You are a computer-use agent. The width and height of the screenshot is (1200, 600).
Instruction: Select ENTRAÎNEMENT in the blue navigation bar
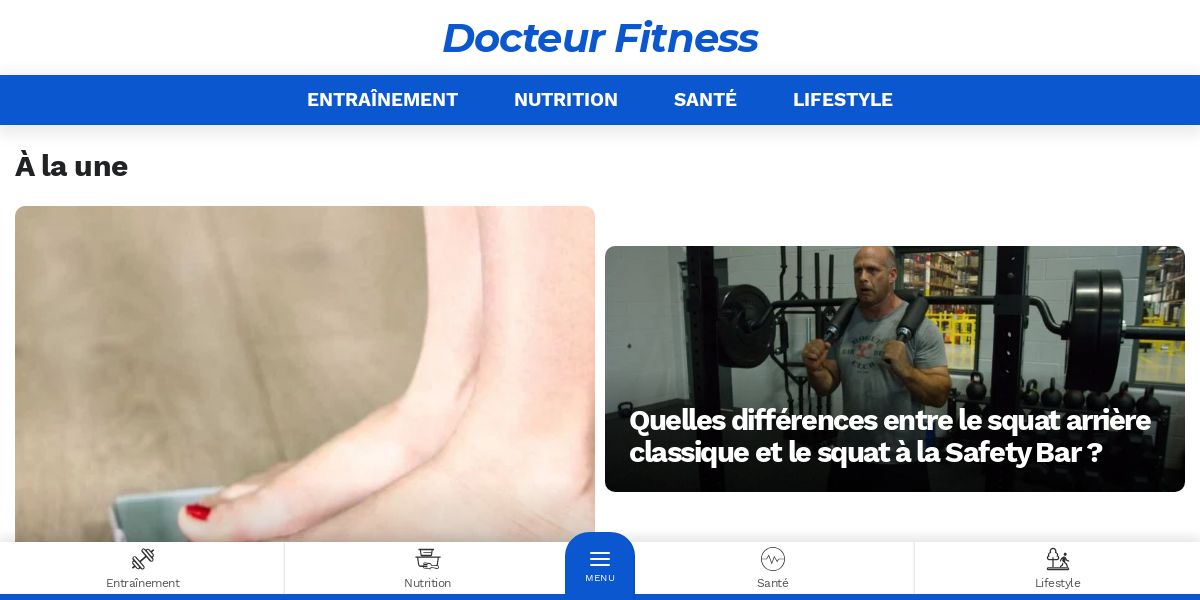pyautogui.click(x=382, y=100)
